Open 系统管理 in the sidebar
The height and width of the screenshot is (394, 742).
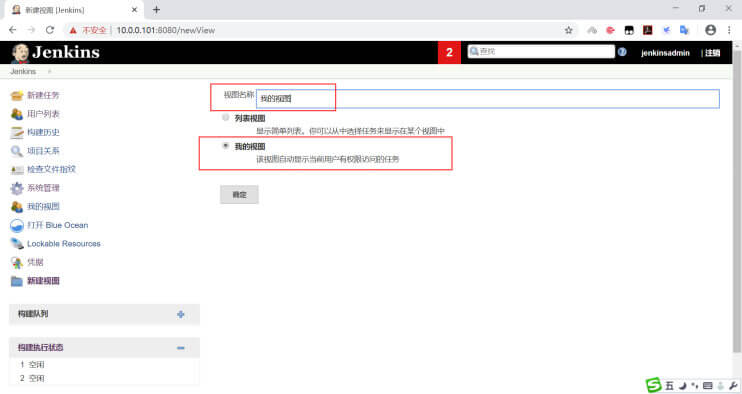tap(43, 188)
